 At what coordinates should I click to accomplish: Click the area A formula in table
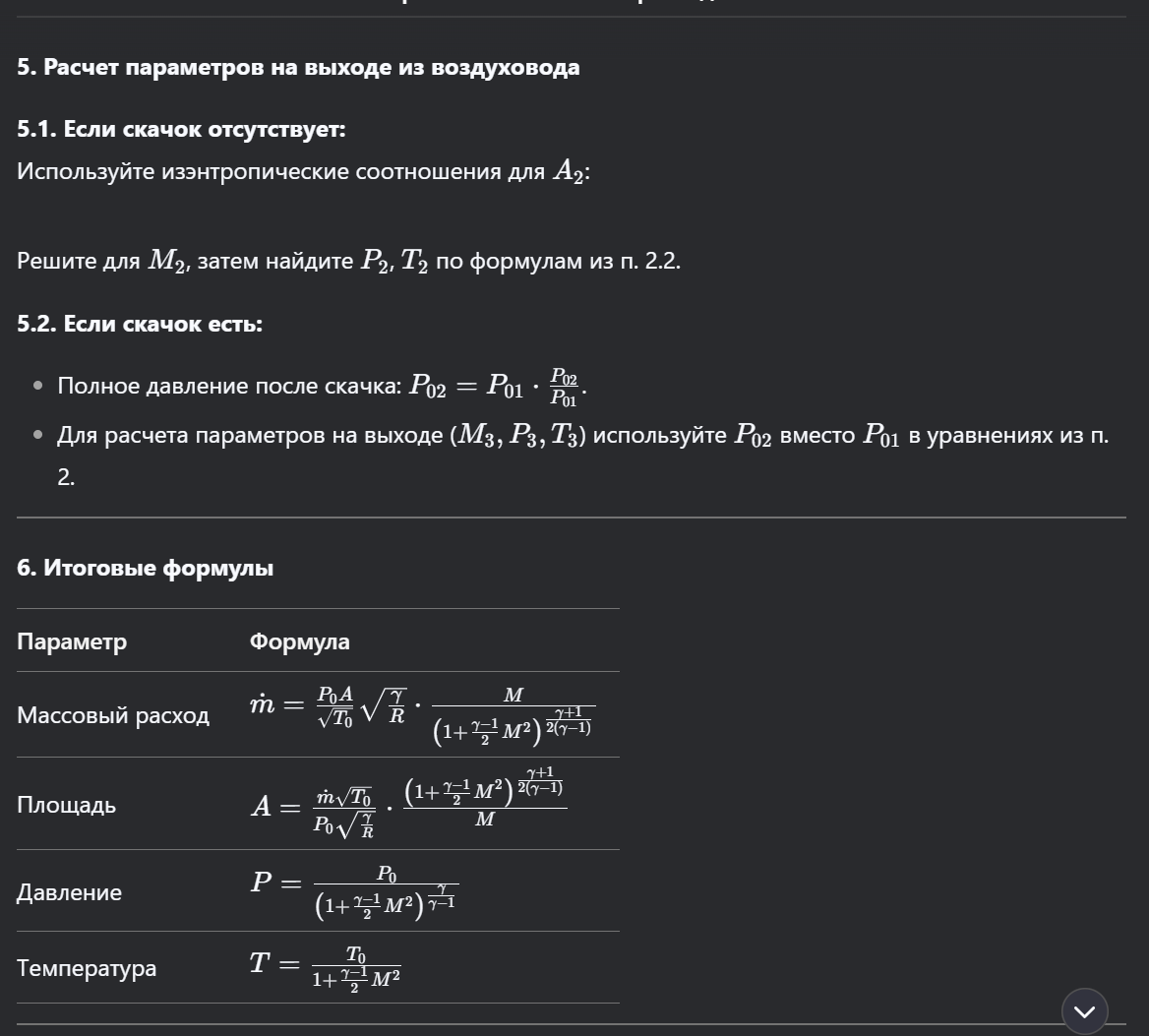coord(408,804)
